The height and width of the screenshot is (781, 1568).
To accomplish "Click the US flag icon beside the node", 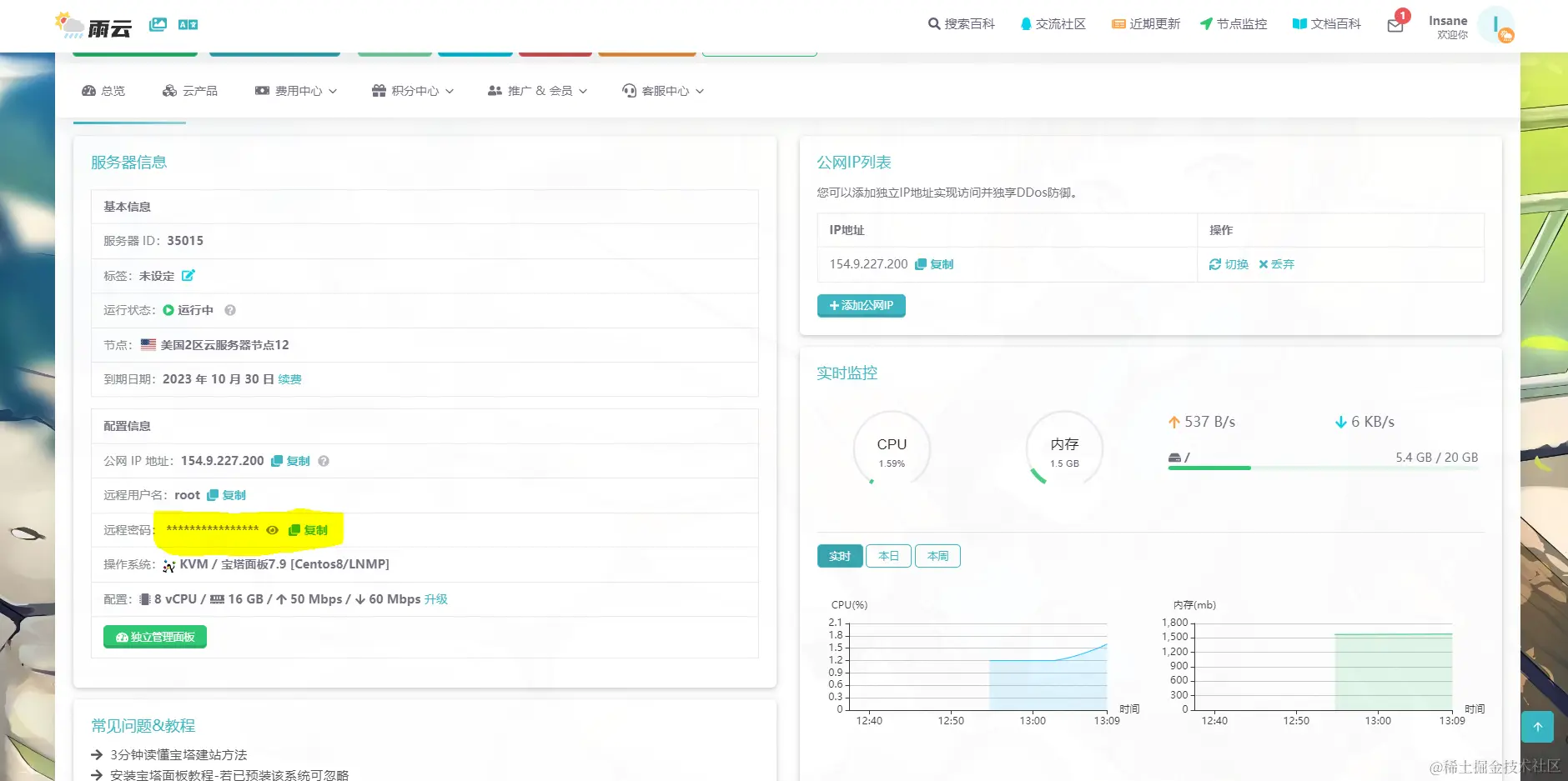I will coord(148,344).
